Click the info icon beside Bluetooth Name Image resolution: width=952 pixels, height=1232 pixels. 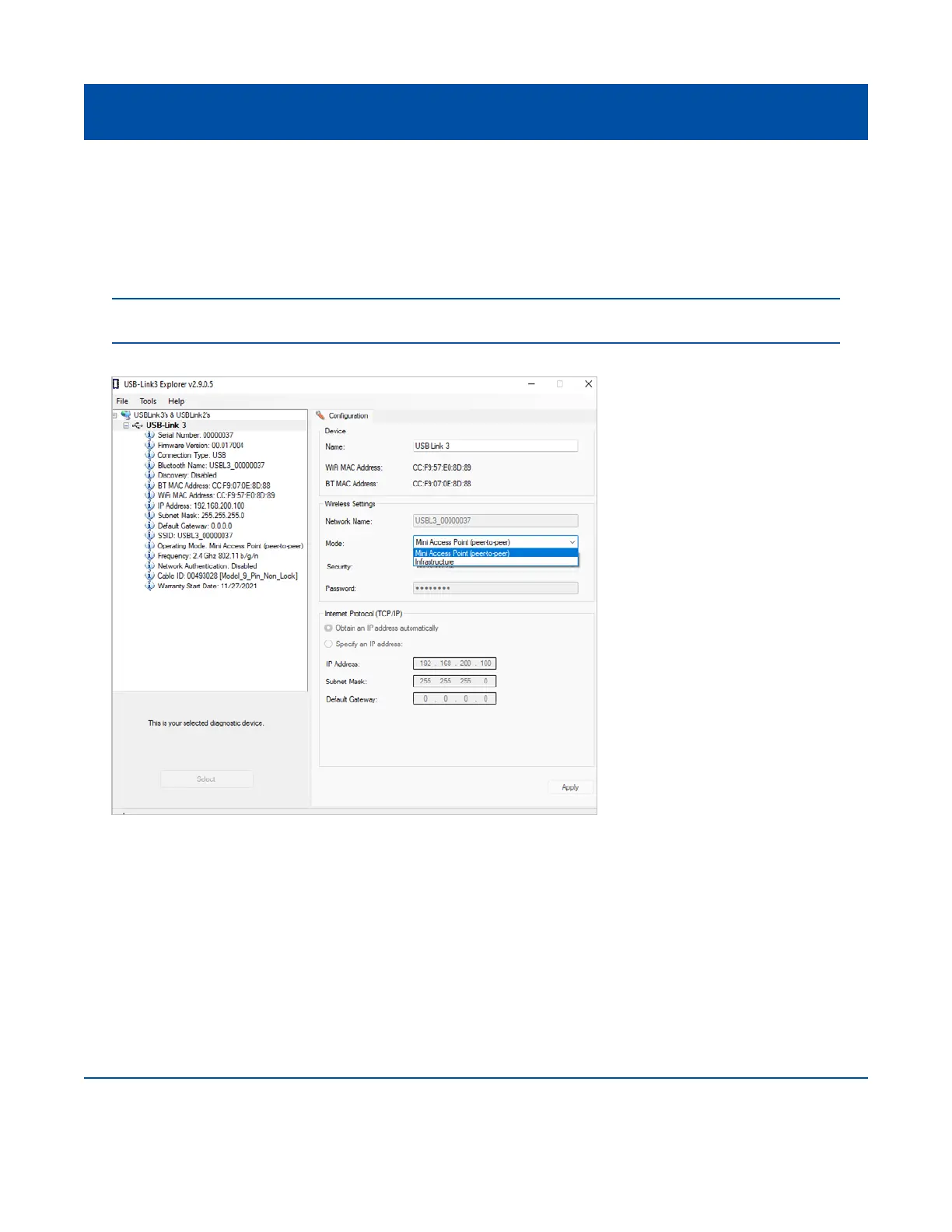pyautogui.click(x=149, y=466)
